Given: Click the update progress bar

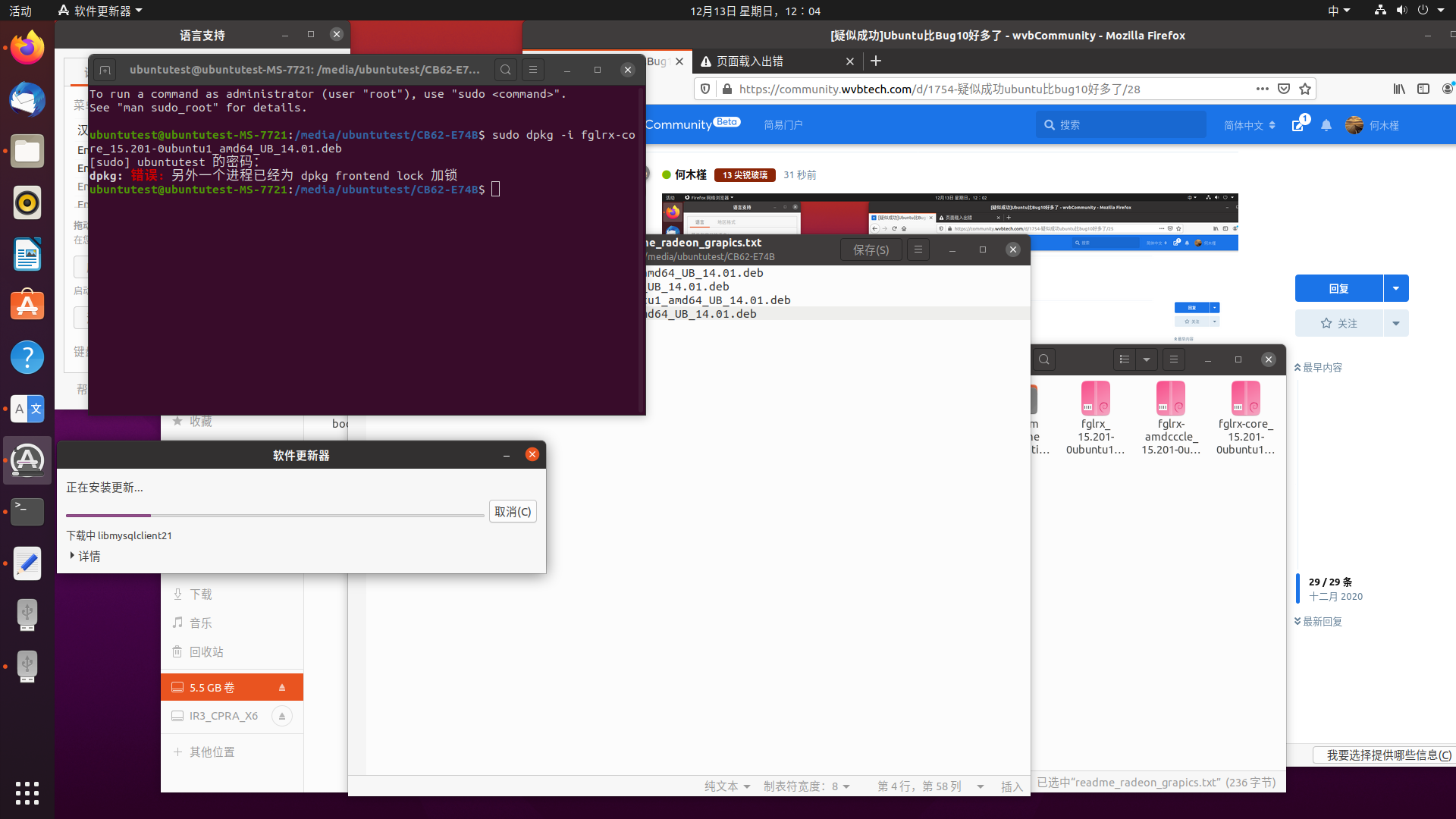Looking at the screenshot, I should pos(275,516).
